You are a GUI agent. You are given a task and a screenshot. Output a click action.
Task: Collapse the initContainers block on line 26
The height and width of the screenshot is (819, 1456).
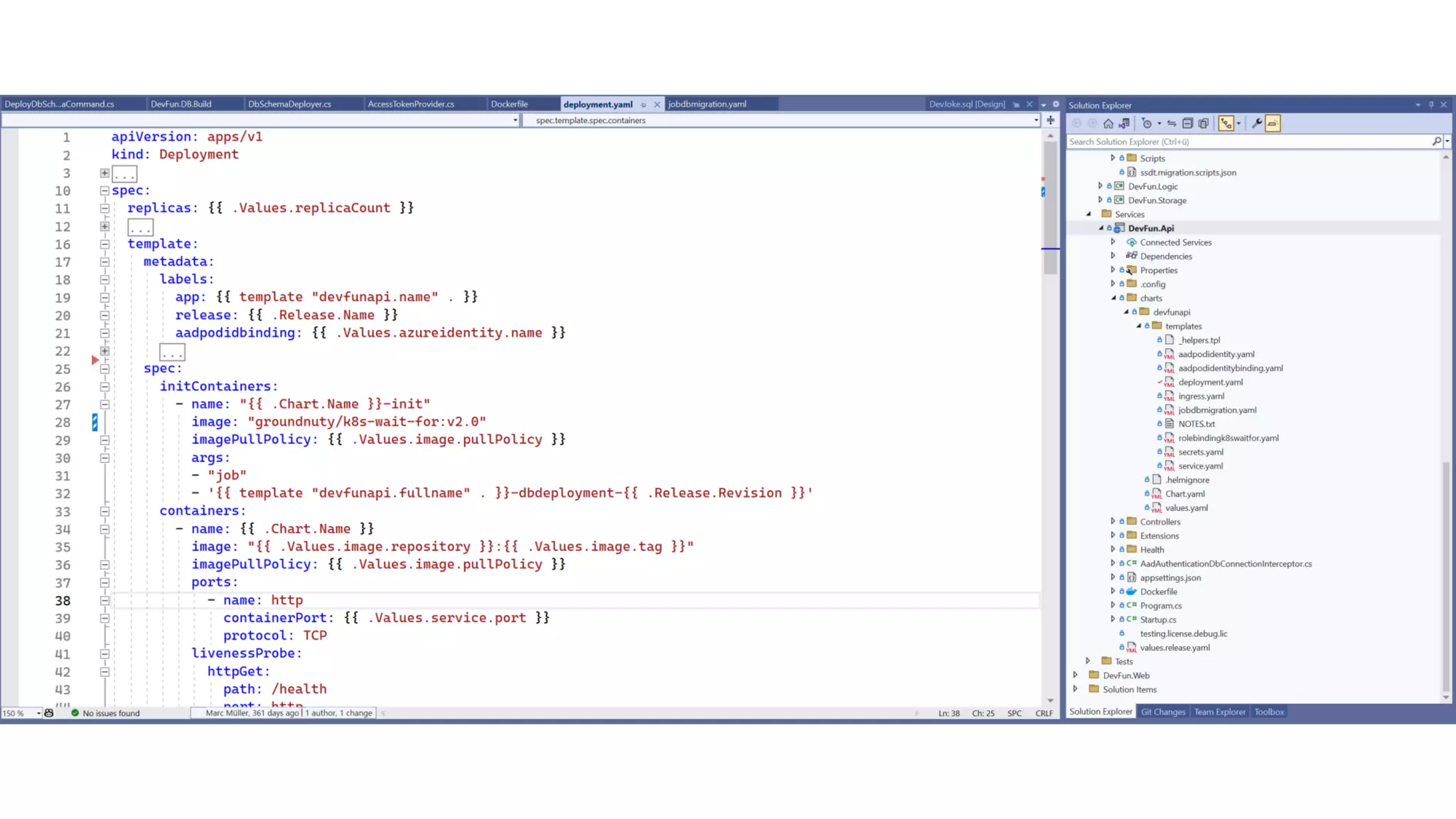coord(105,387)
